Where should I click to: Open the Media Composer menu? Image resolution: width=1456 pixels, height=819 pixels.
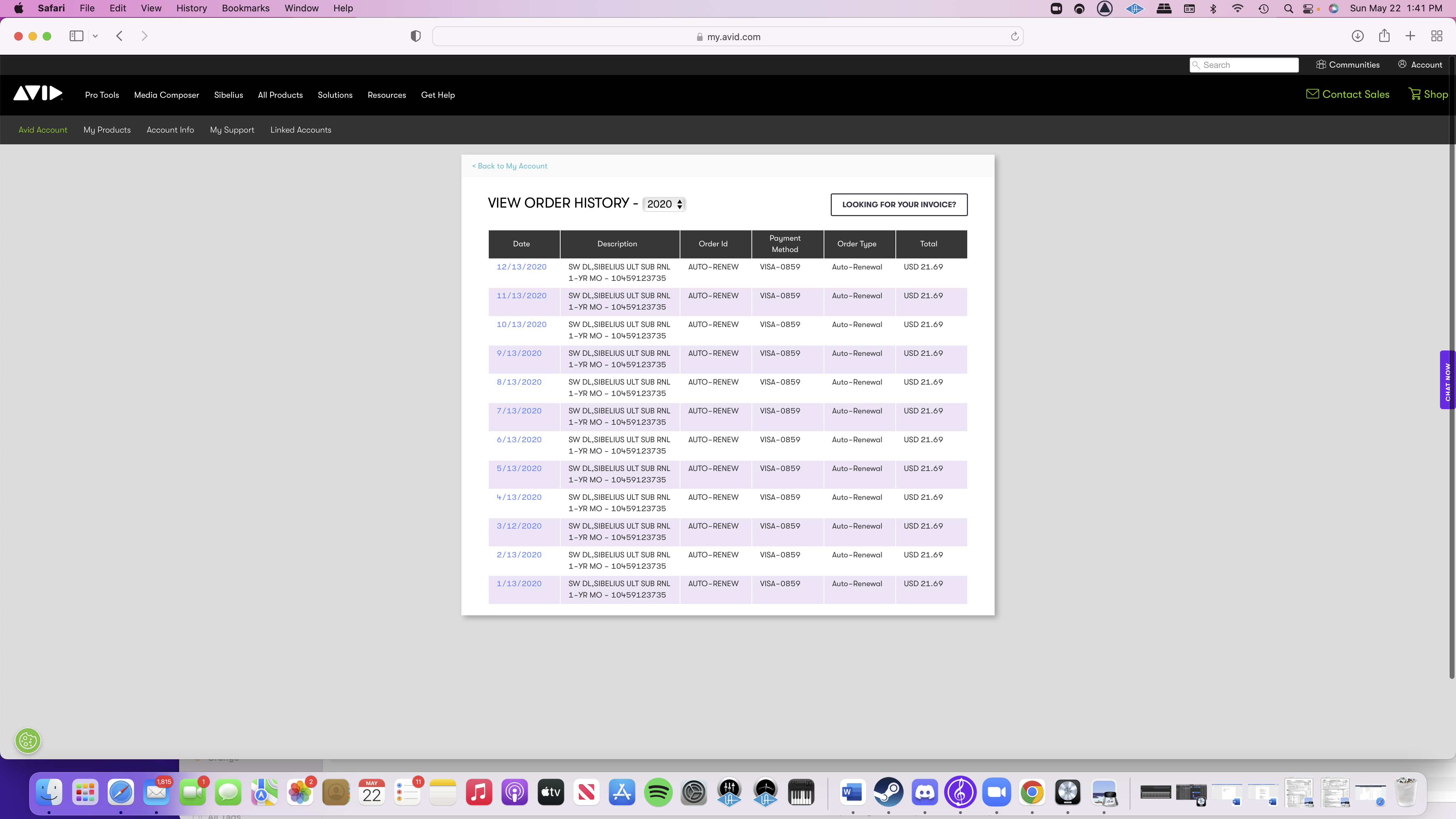pos(166,95)
